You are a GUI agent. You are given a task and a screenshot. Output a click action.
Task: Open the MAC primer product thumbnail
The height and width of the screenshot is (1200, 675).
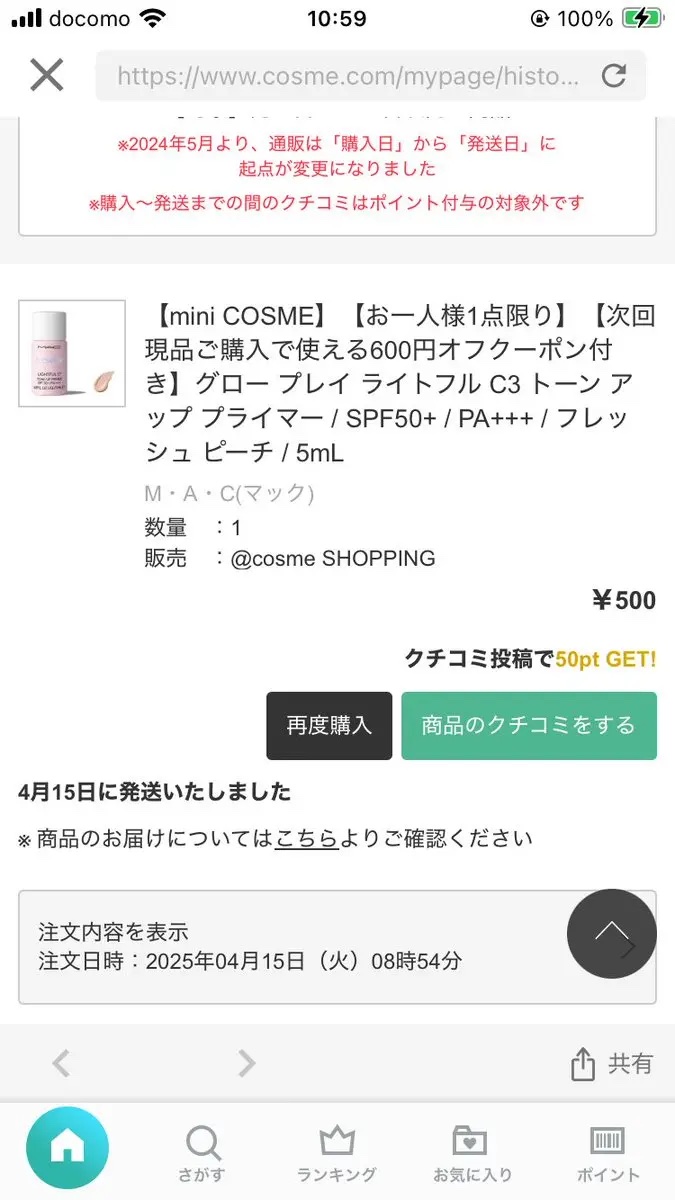pyautogui.click(x=72, y=353)
